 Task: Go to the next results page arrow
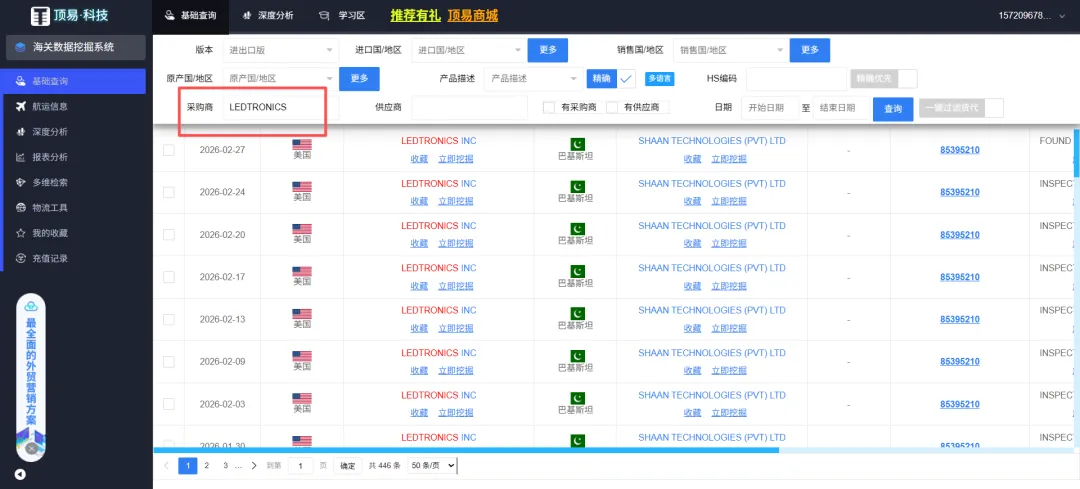click(x=254, y=466)
